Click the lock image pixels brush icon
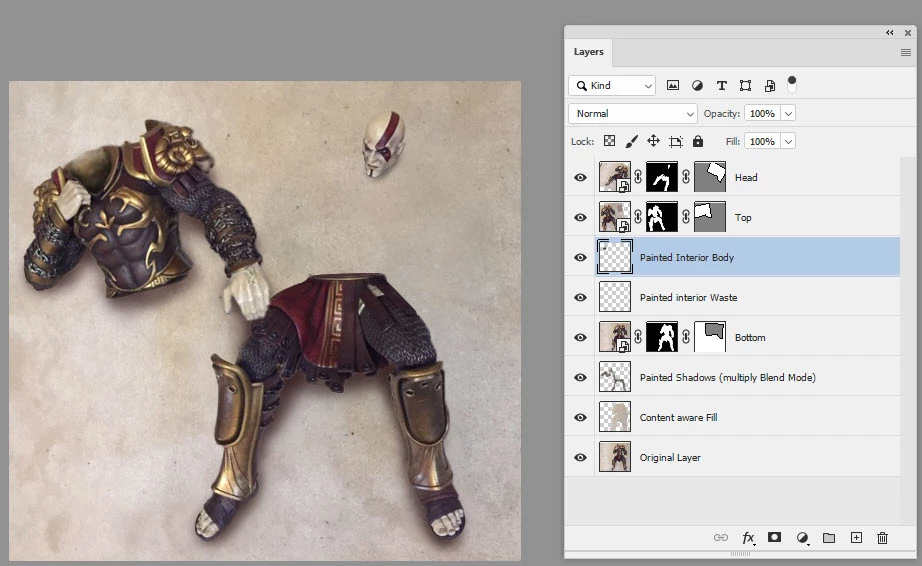 (x=631, y=142)
